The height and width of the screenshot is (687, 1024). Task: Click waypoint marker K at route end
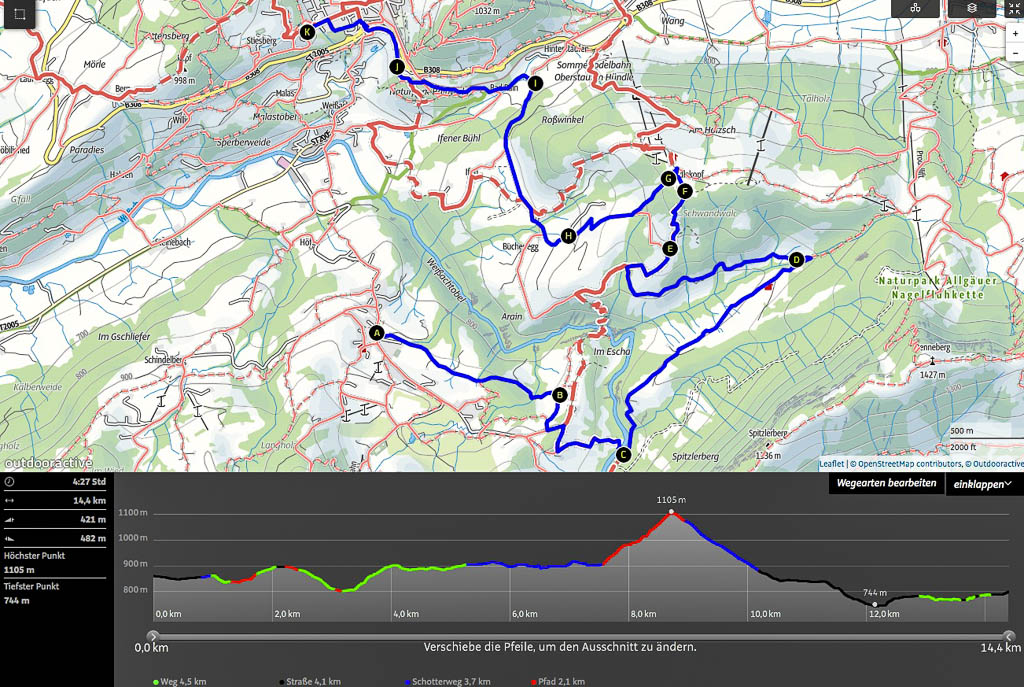coord(306,32)
